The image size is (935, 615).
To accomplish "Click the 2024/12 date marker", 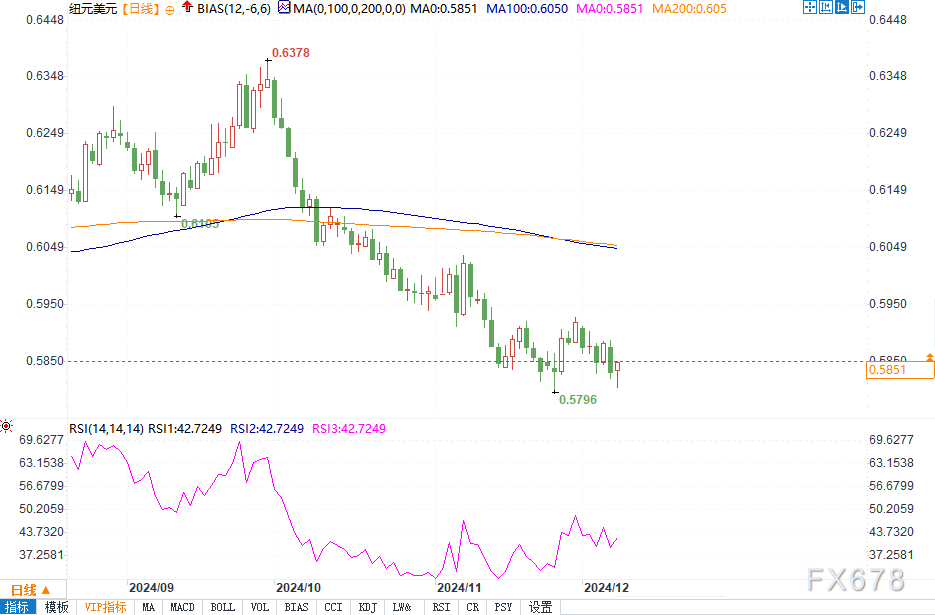I will [606, 588].
